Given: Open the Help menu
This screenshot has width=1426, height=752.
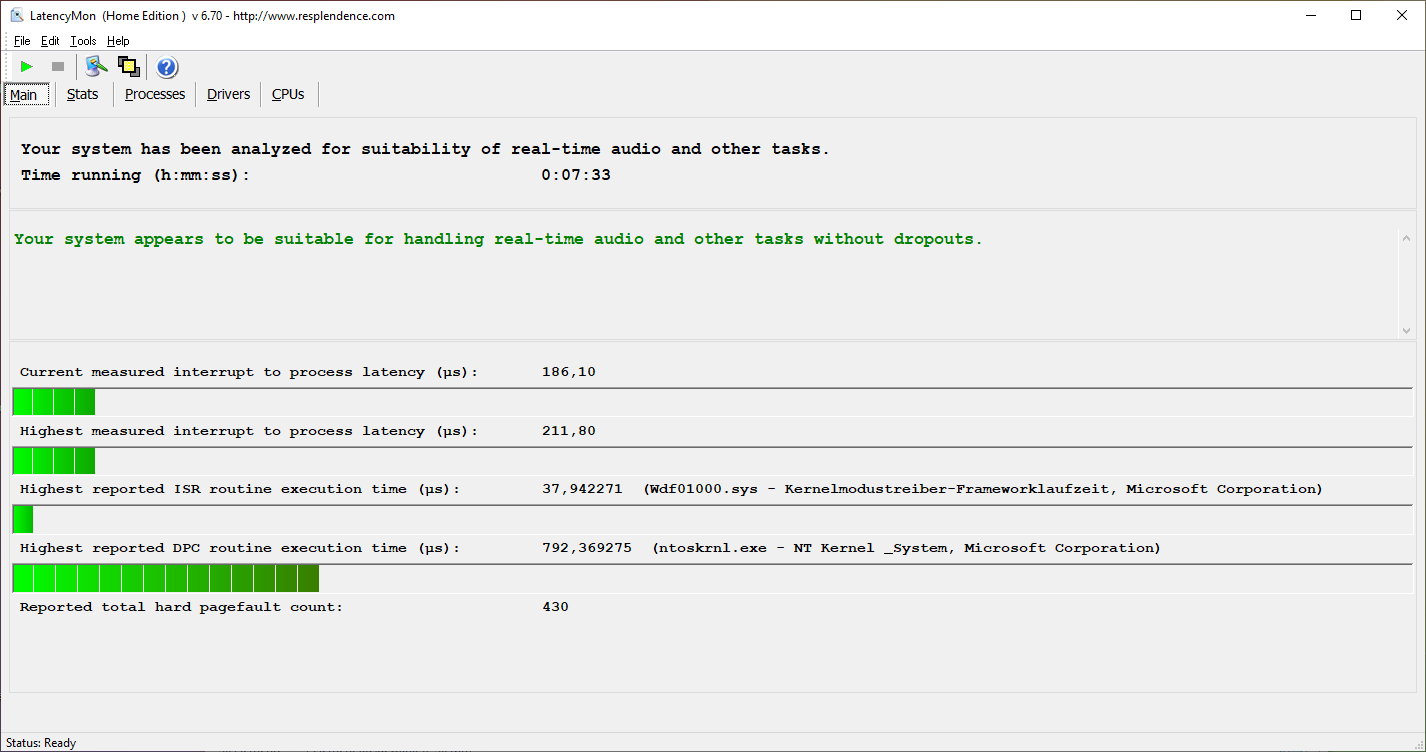Looking at the screenshot, I should [x=118, y=41].
